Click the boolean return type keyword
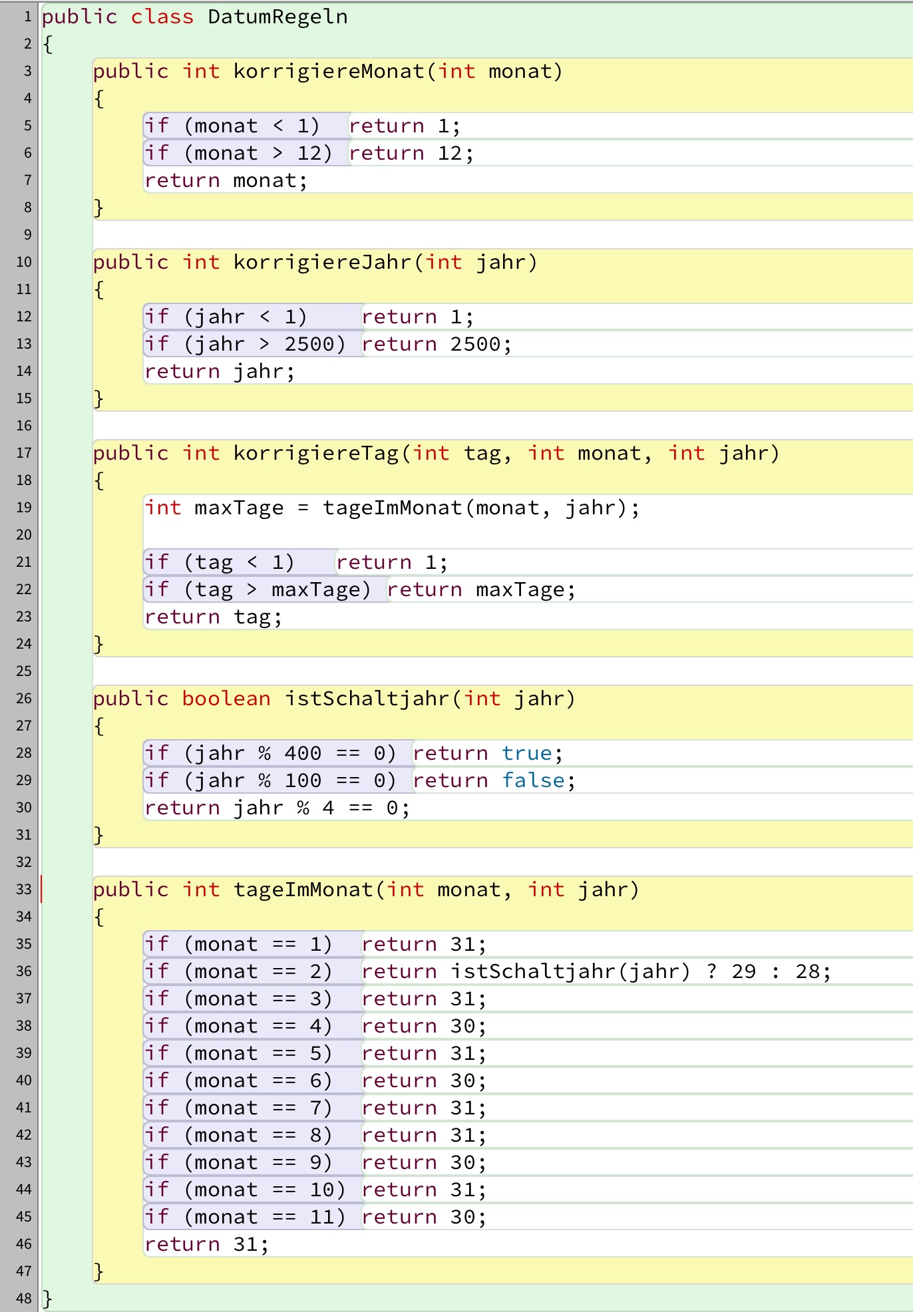This screenshot has width=913, height=1316. tap(226, 699)
